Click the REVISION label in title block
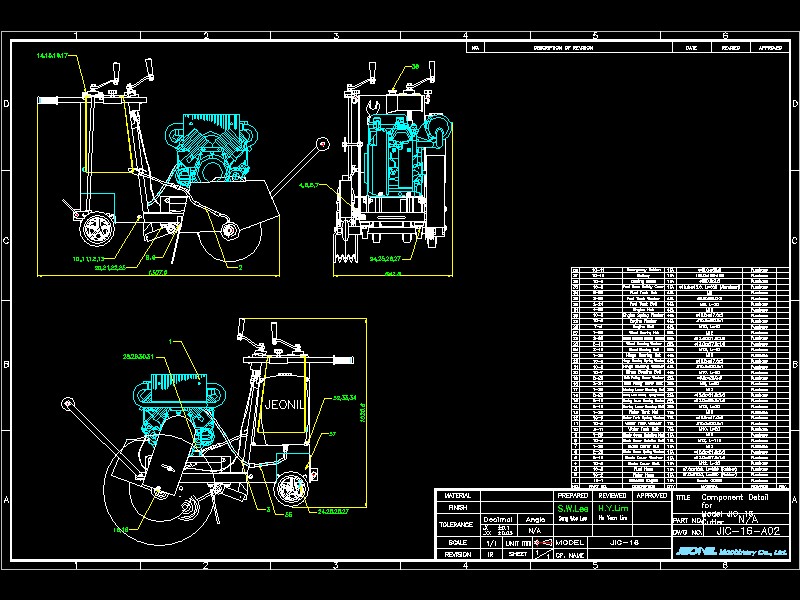Screen dimensions: 800x600 tap(458, 554)
